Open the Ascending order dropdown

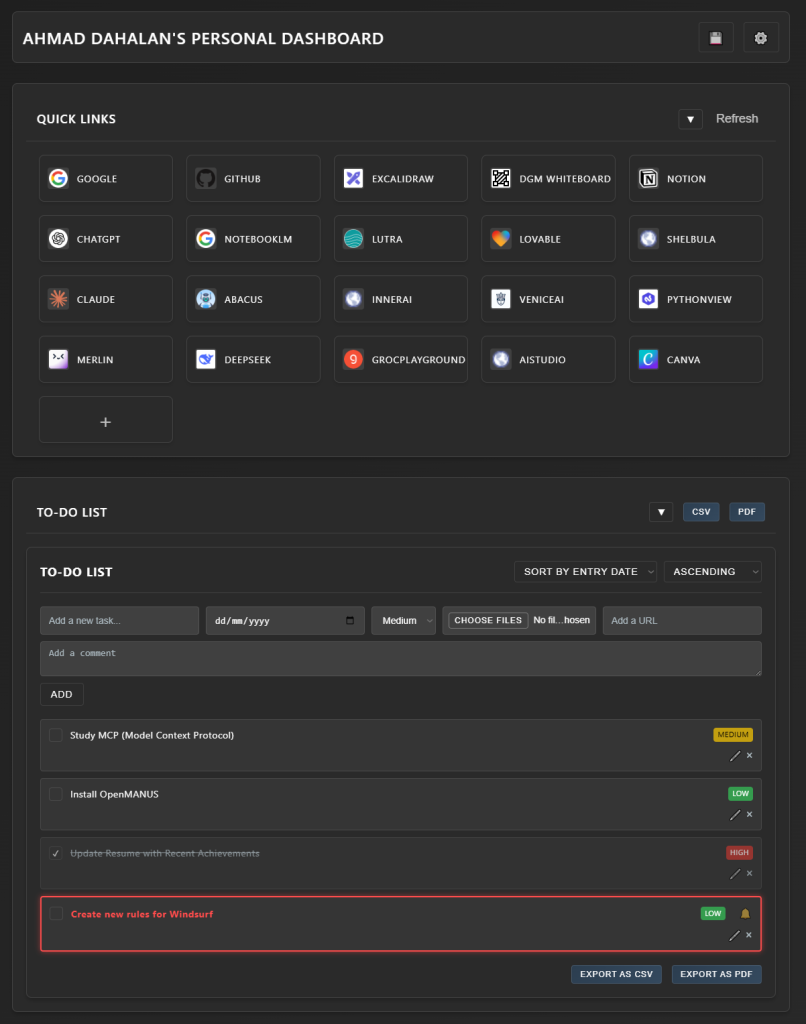coord(712,572)
